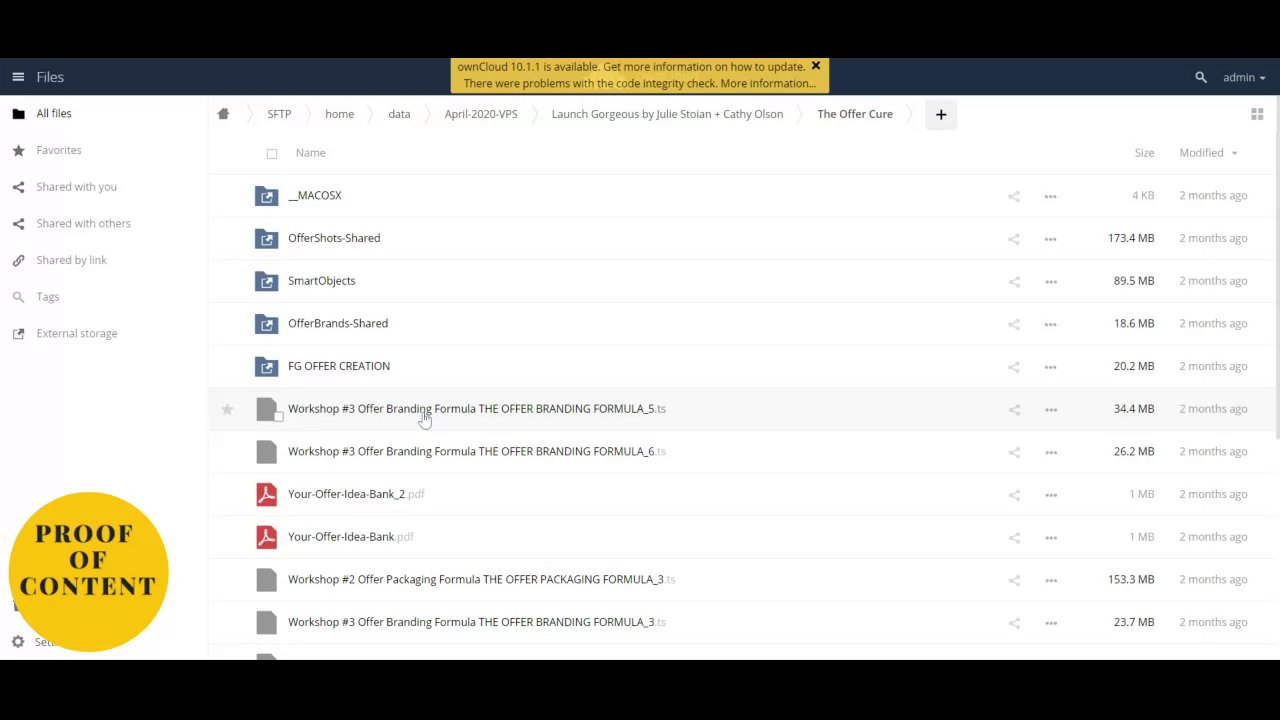More actions menu for FG OFFER CREATION
1280x720 pixels.
pos(1051,367)
